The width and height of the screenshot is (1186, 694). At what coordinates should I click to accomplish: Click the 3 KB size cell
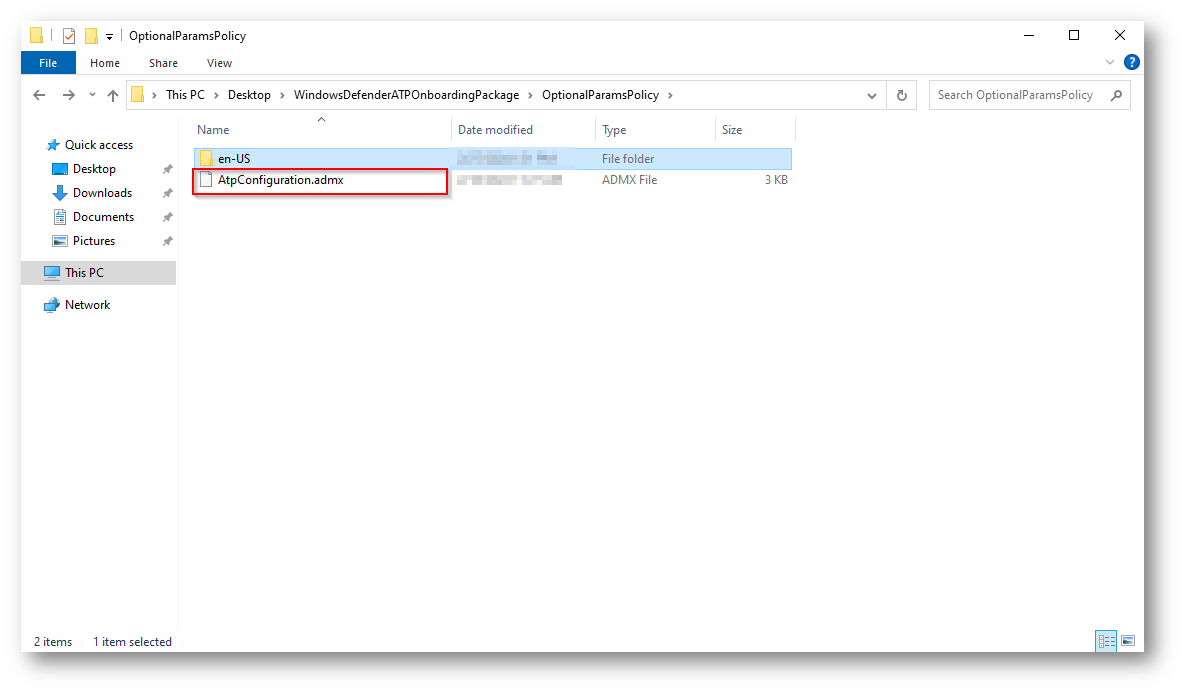776,180
